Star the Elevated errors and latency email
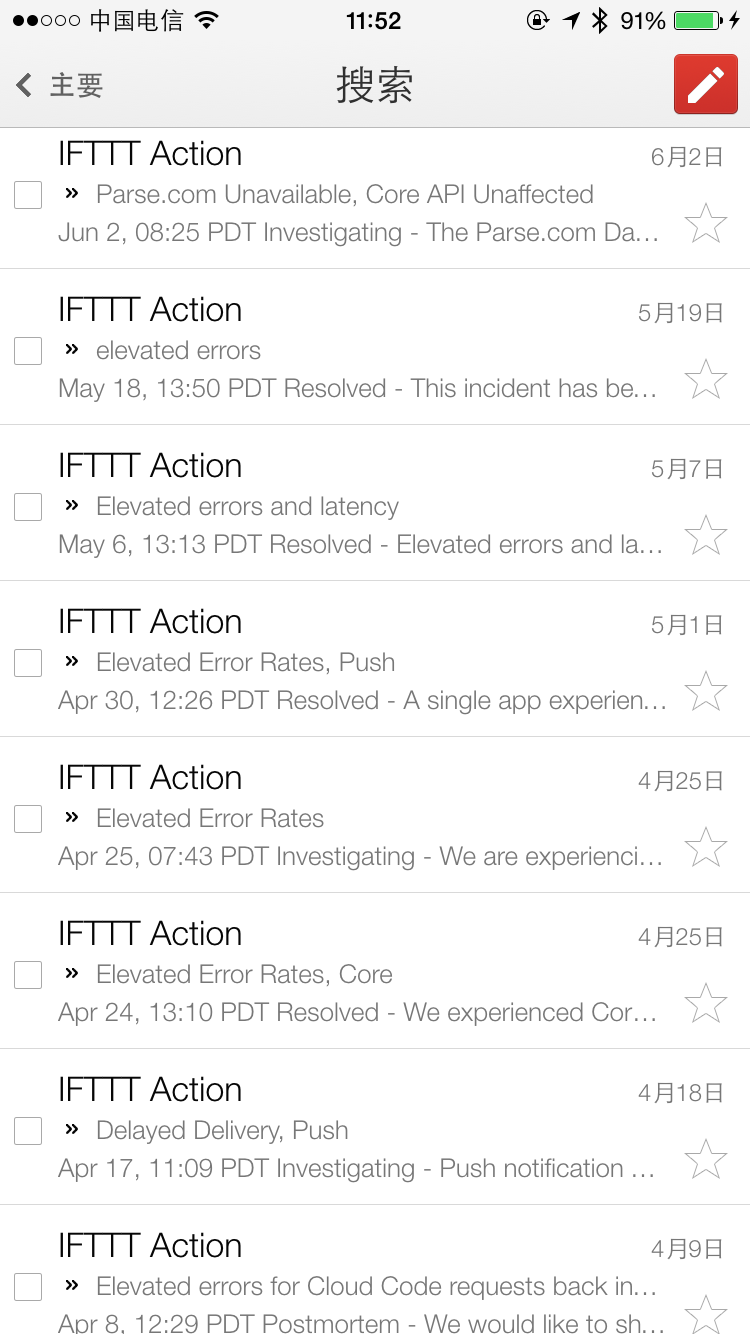Image resolution: width=750 pixels, height=1334 pixels. point(705,535)
